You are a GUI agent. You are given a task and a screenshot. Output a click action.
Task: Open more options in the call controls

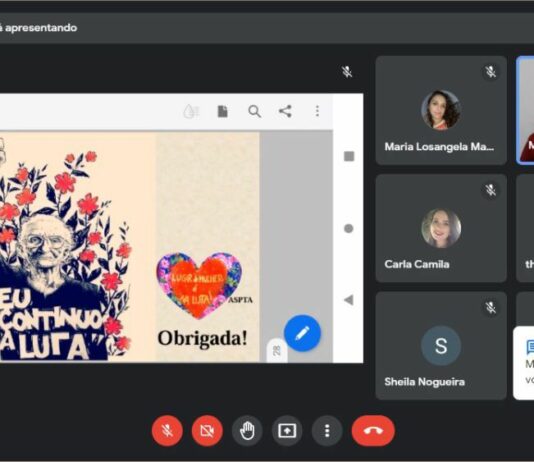coord(327,431)
